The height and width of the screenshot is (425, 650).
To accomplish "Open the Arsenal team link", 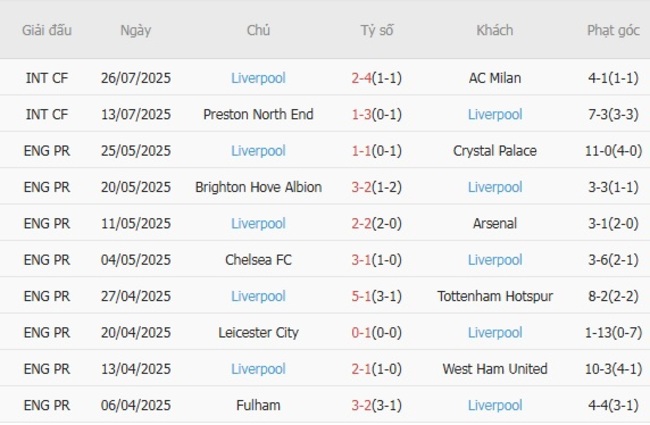I will pyautogui.click(x=494, y=223).
